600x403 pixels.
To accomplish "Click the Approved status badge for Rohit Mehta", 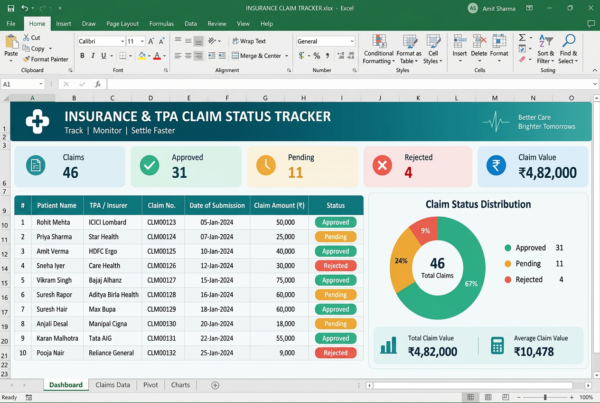I will coord(336,222).
